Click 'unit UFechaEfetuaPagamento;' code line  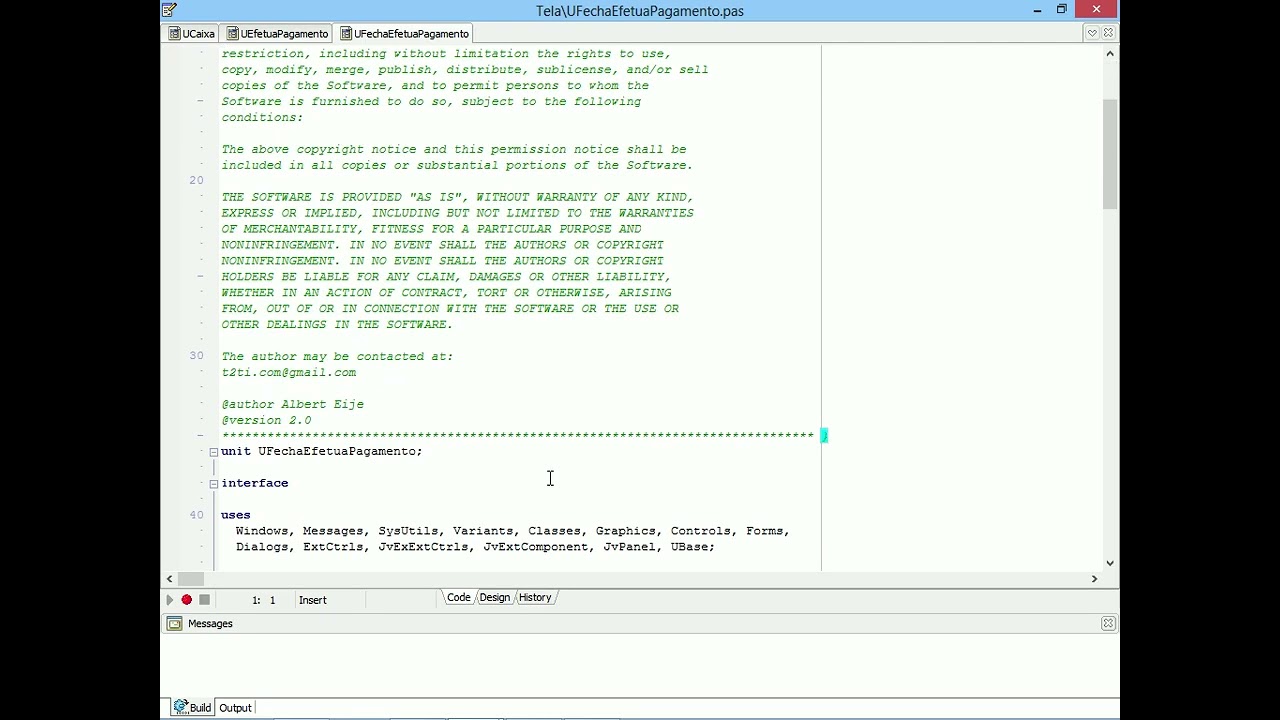322,452
